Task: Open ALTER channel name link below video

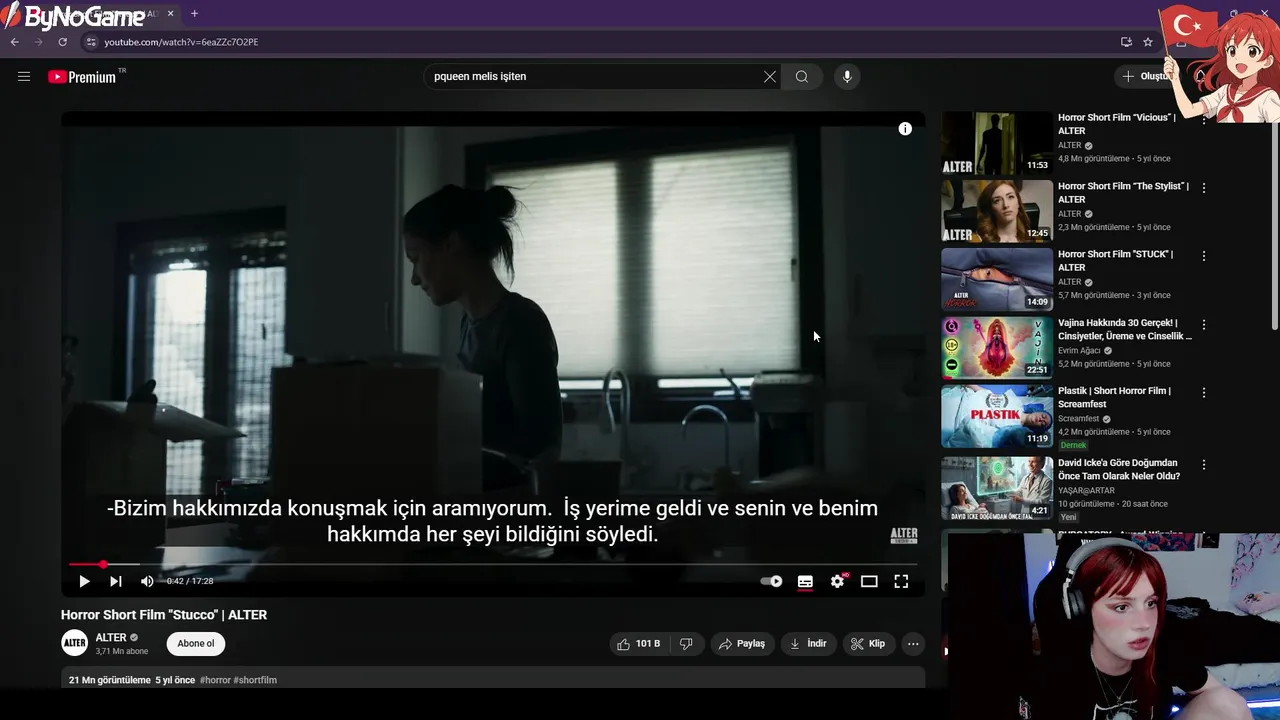Action: (x=111, y=638)
